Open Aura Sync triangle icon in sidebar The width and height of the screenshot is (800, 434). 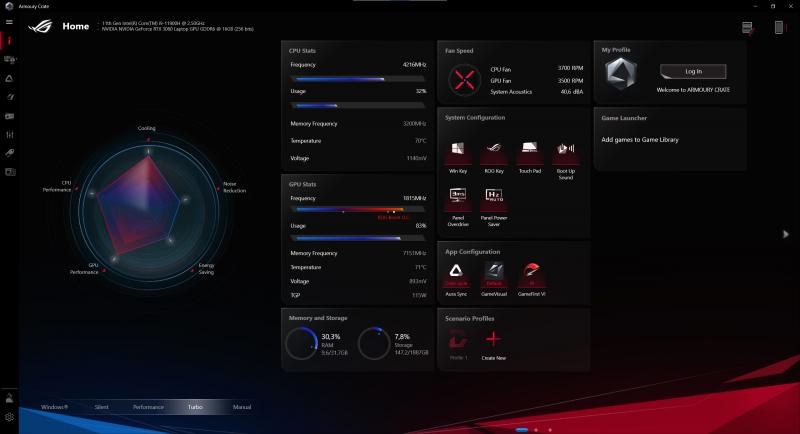coord(9,79)
